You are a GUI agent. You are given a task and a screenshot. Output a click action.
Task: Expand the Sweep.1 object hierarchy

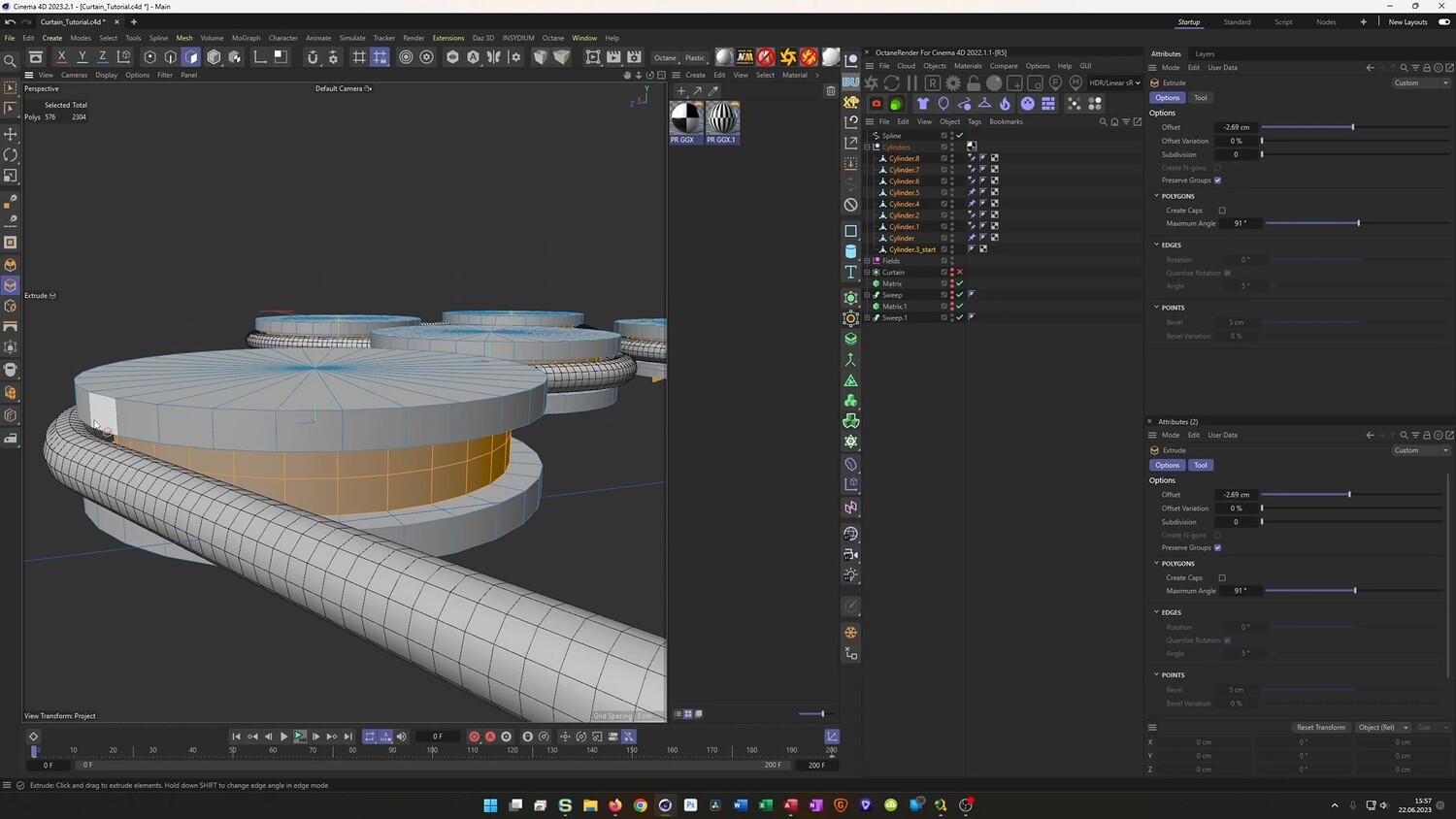(868, 318)
